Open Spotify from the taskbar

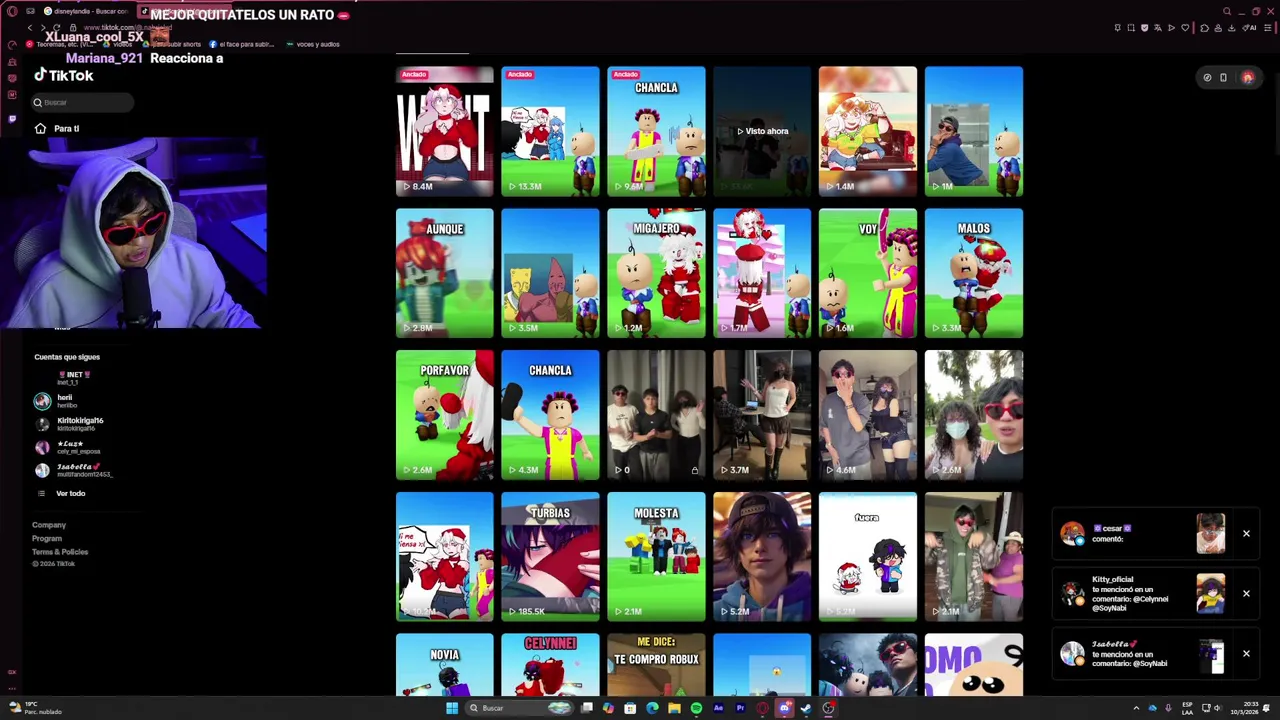(696, 708)
